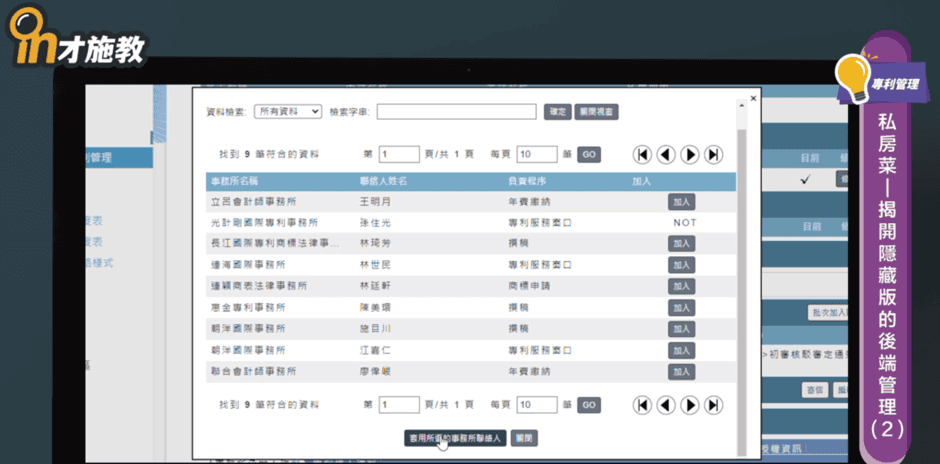
Task: Click the 檢索字串 search text field
Action: [x=456, y=112]
